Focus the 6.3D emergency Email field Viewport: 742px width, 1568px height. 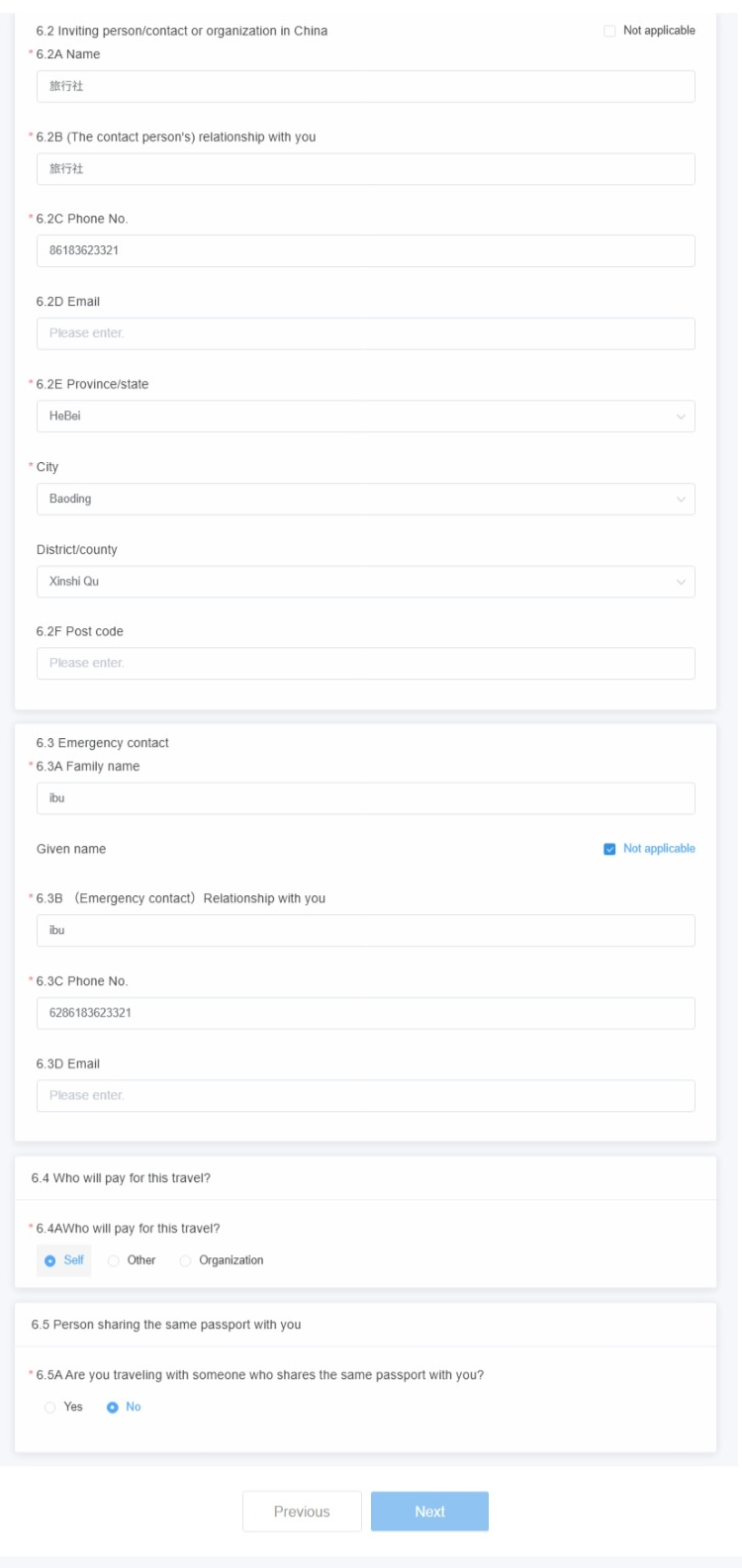(x=365, y=1096)
